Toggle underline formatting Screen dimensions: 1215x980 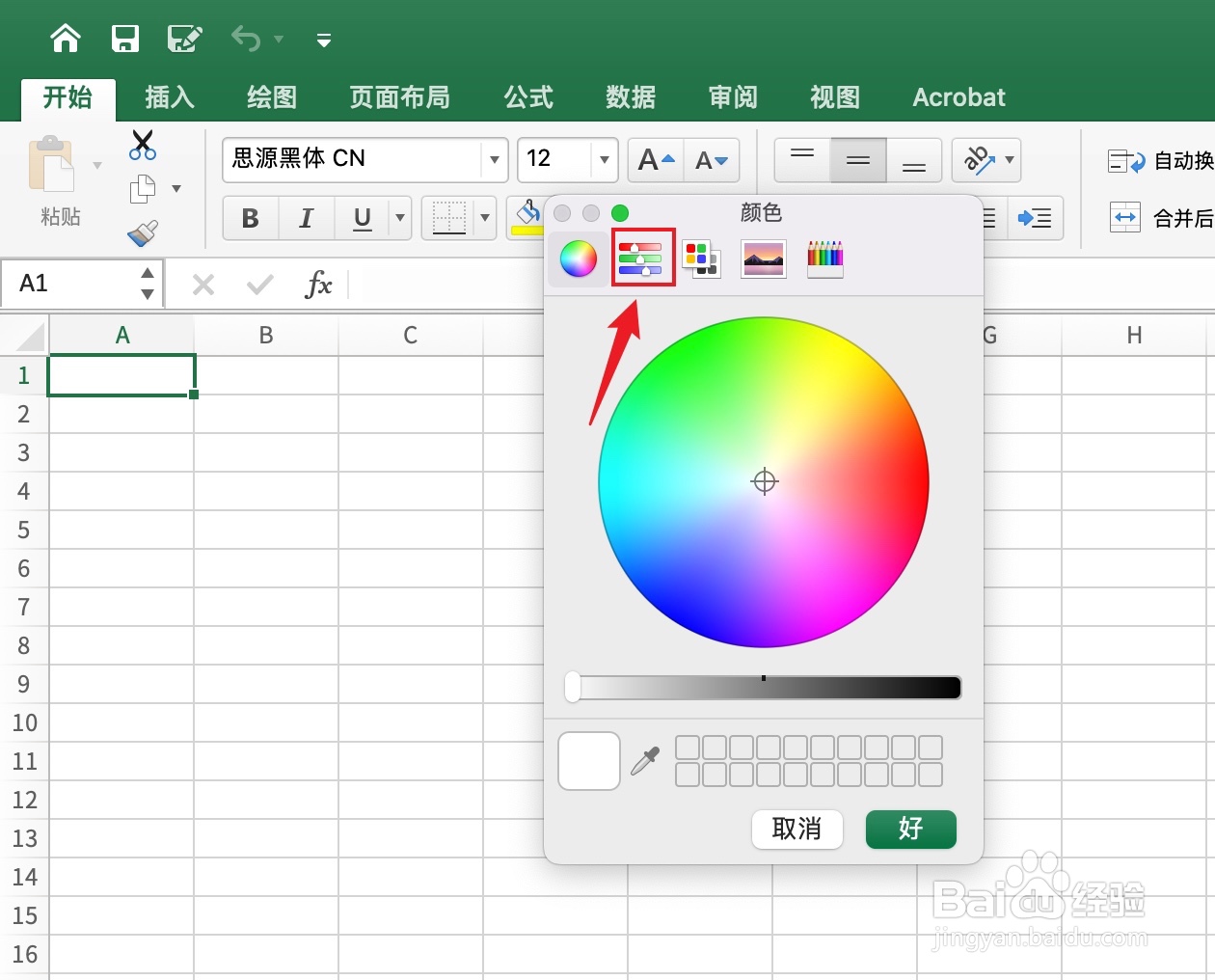[363, 218]
